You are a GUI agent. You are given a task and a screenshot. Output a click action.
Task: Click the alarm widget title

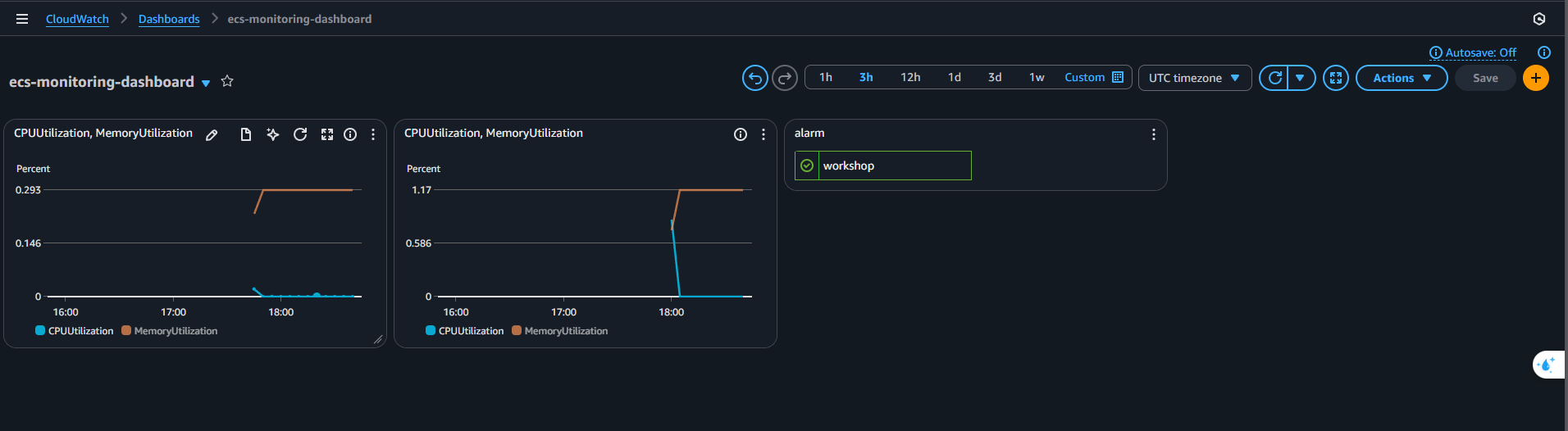click(809, 133)
